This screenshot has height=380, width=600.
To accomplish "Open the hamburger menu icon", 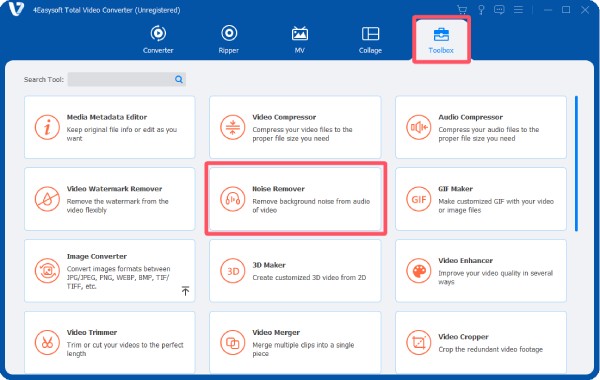I will pyautogui.click(x=518, y=10).
